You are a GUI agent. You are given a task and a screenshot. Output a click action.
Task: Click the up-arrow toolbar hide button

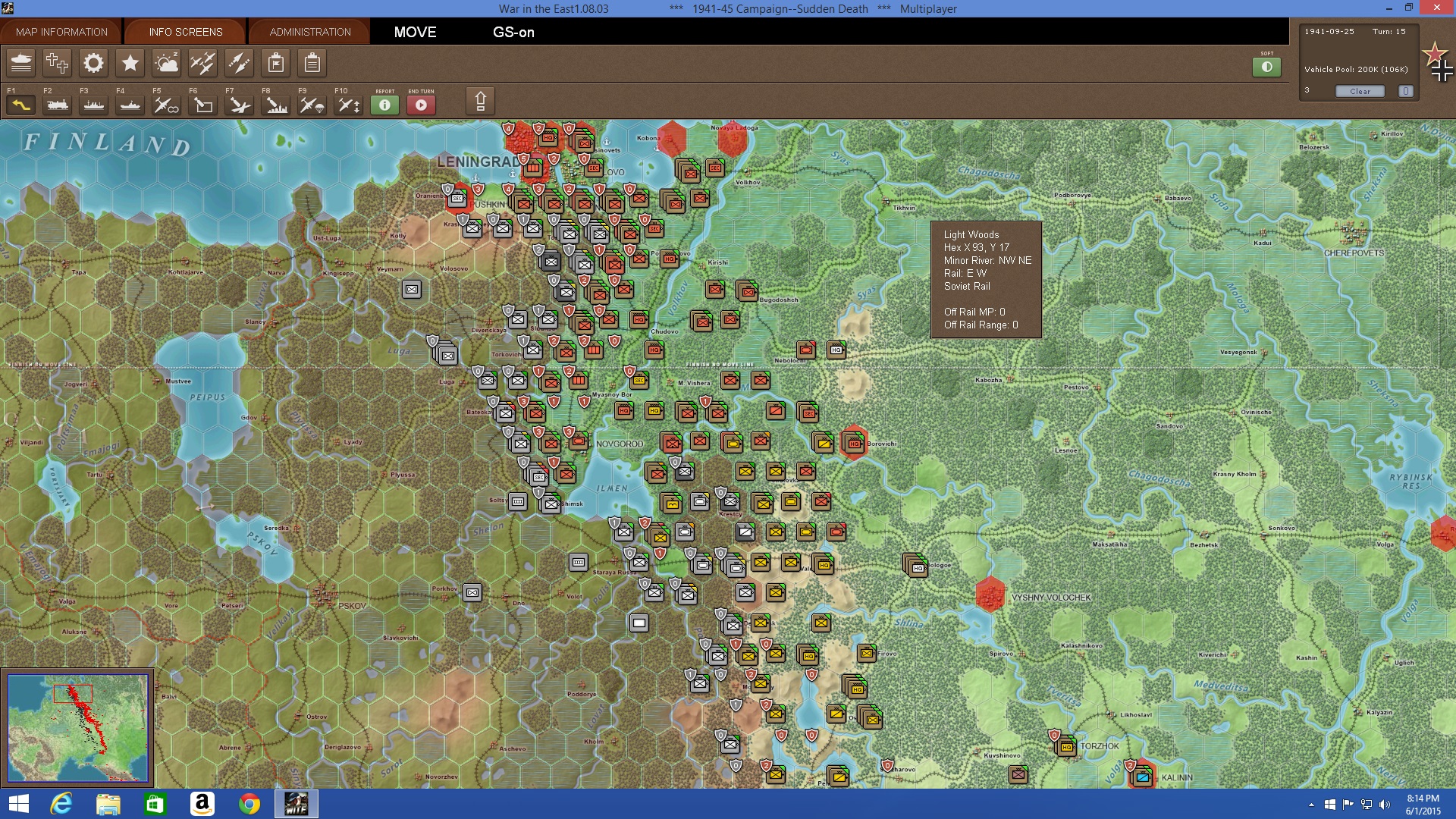pyautogui.click(x=480, y=101)
